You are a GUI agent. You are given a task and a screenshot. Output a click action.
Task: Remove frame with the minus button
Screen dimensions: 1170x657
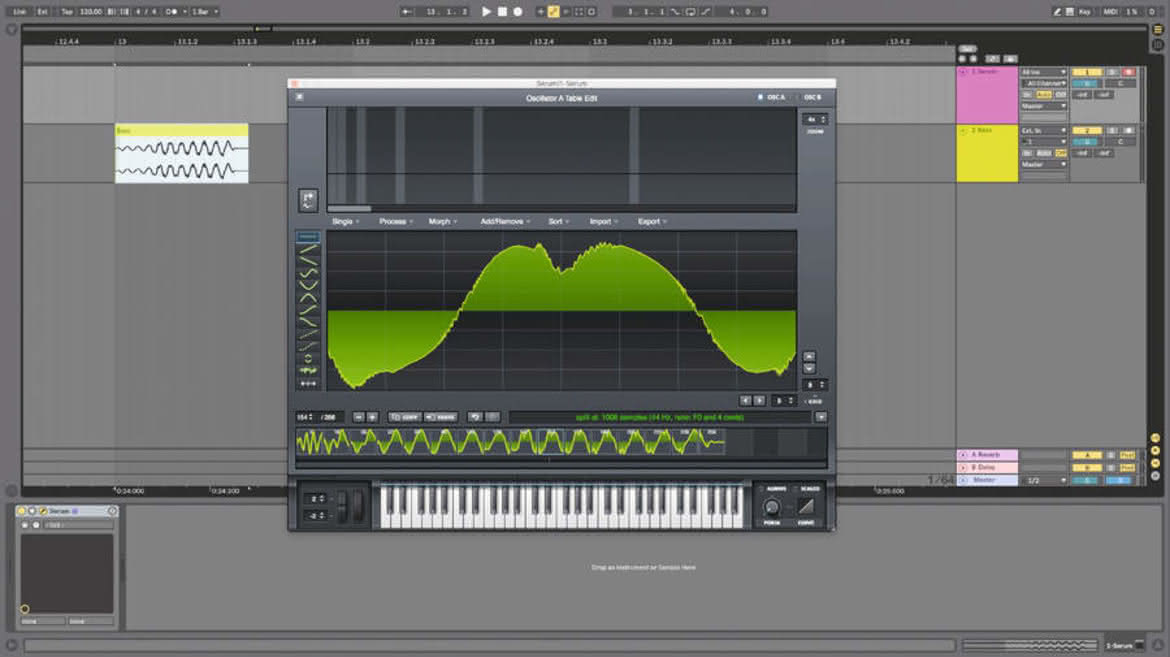pos(359,417)
